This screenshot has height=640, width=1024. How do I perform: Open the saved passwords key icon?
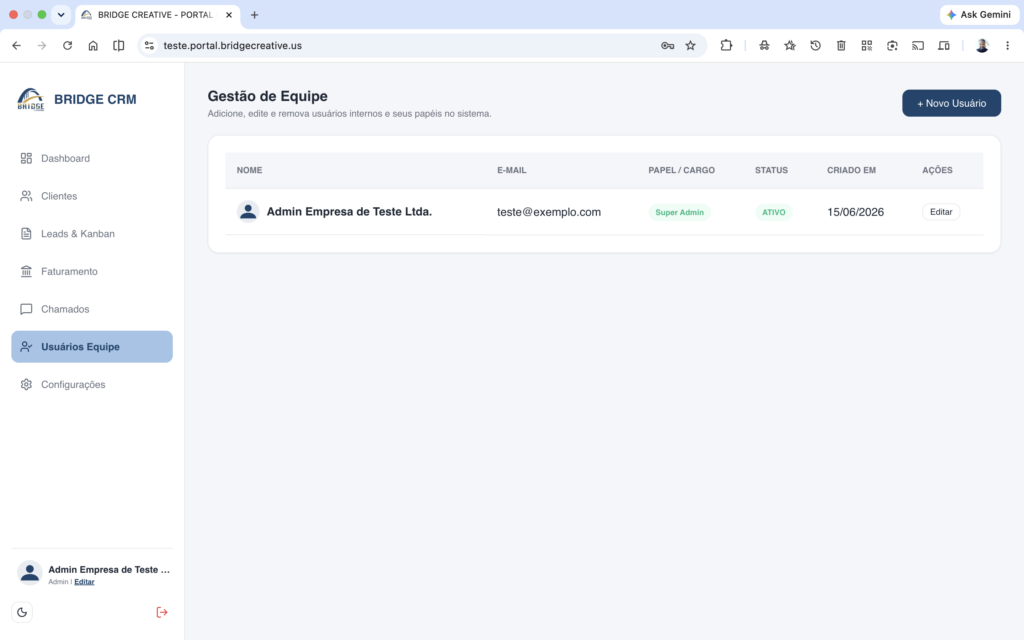(x=667, y=46)
